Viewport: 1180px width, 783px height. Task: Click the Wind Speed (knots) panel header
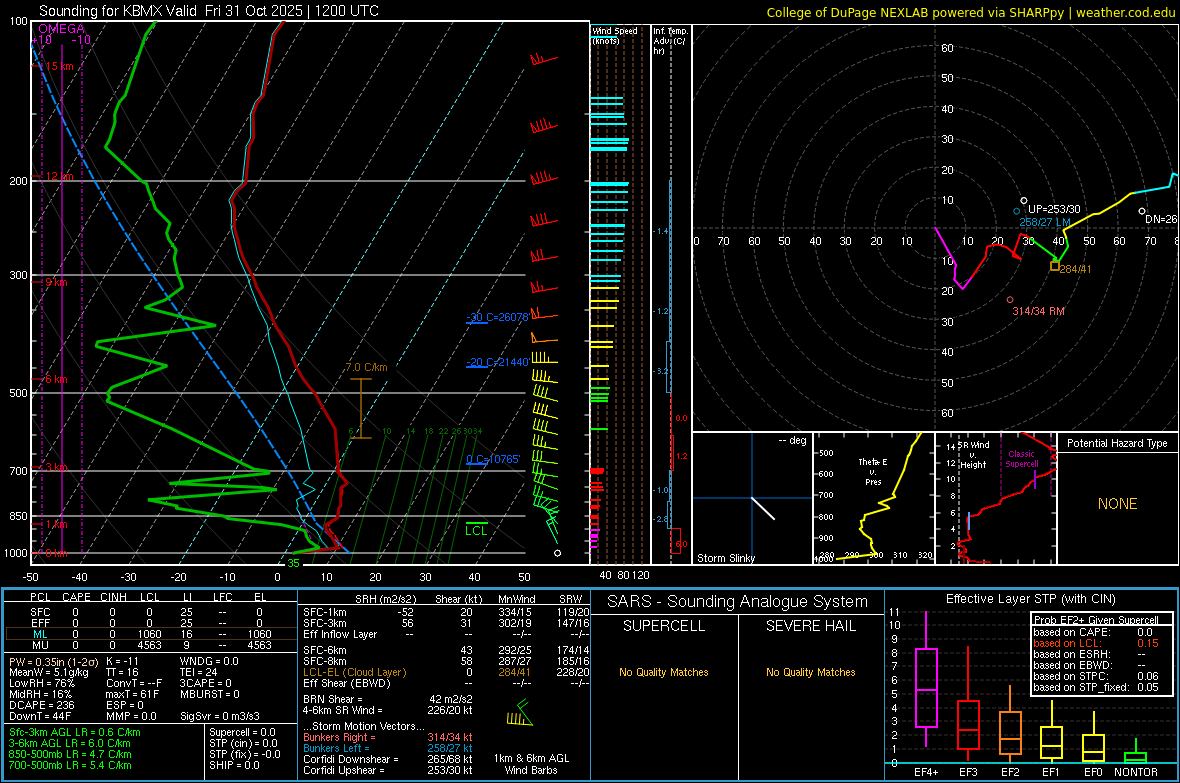614,35
